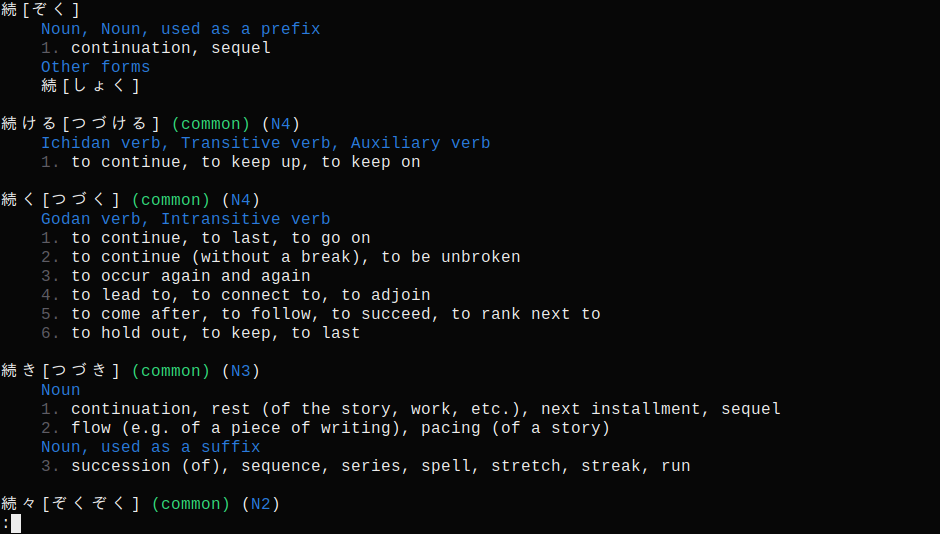Click the 続く[つづく] entry headword
This screenshot has height=534, width=940.
point(61,200)
